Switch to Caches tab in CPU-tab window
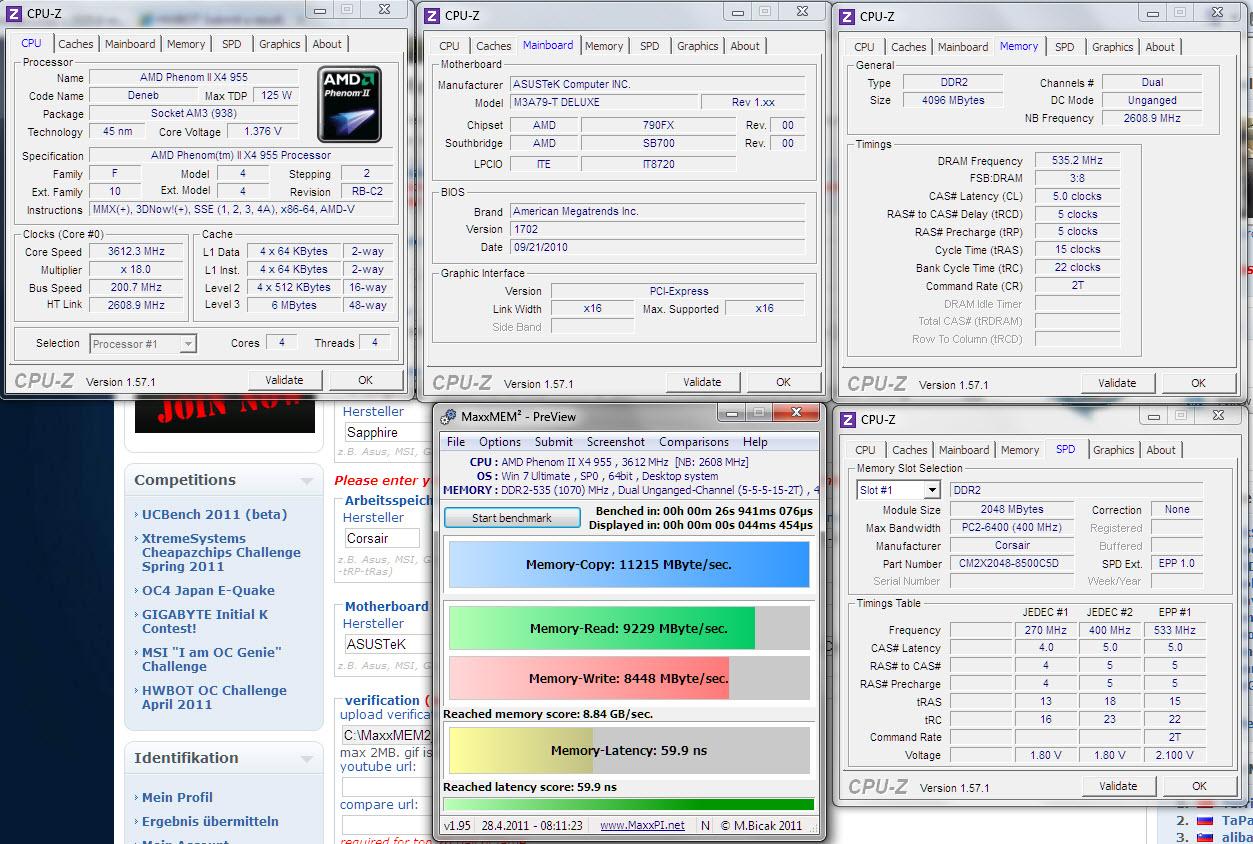1253x844 pixels. [75, 44]
